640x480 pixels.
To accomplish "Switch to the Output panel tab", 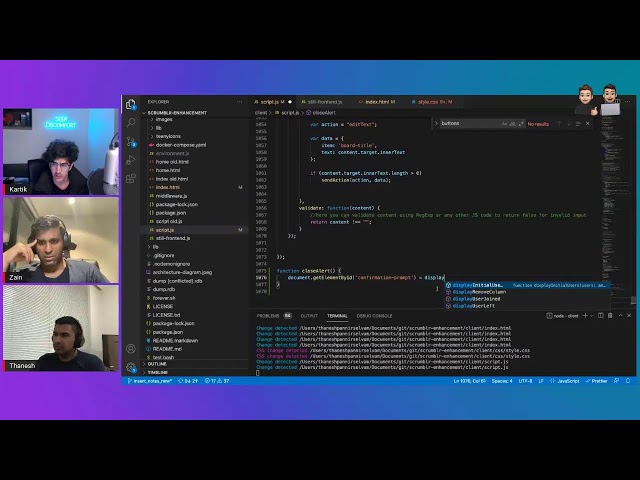I will point(309,316).
